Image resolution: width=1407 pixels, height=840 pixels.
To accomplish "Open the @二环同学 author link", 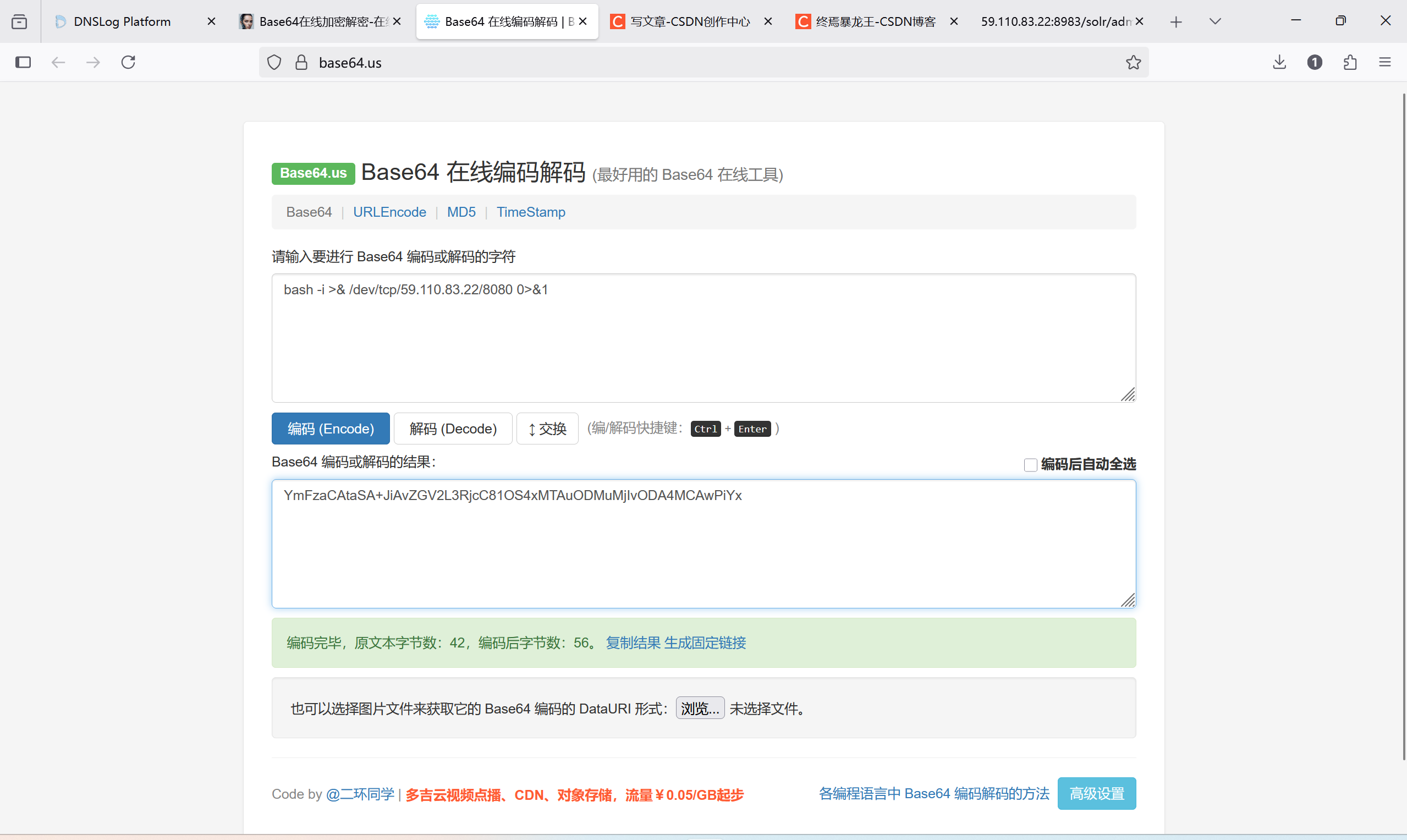I will pos(360,794).
